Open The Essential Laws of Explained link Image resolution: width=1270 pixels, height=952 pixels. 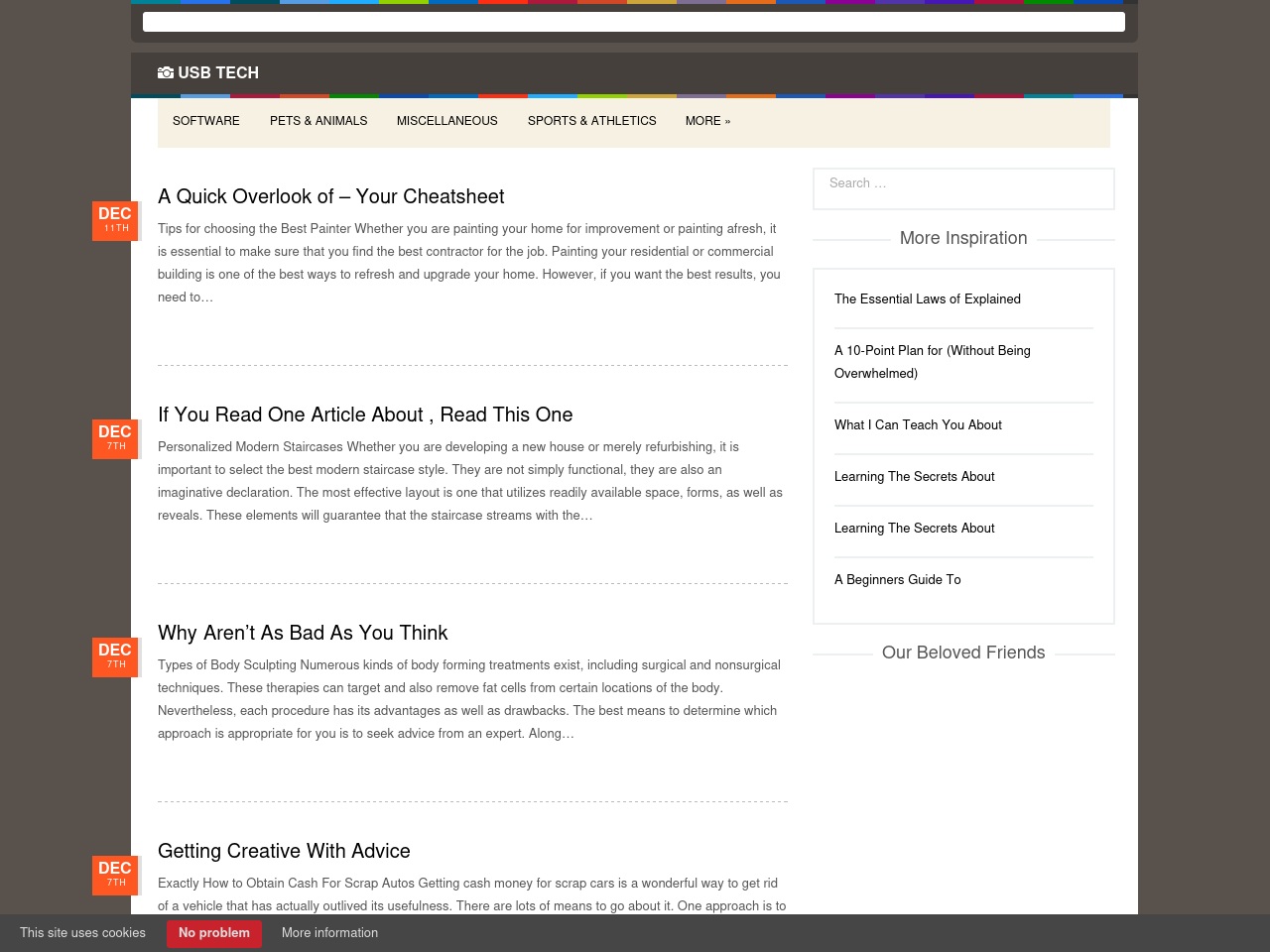(928, 298)
